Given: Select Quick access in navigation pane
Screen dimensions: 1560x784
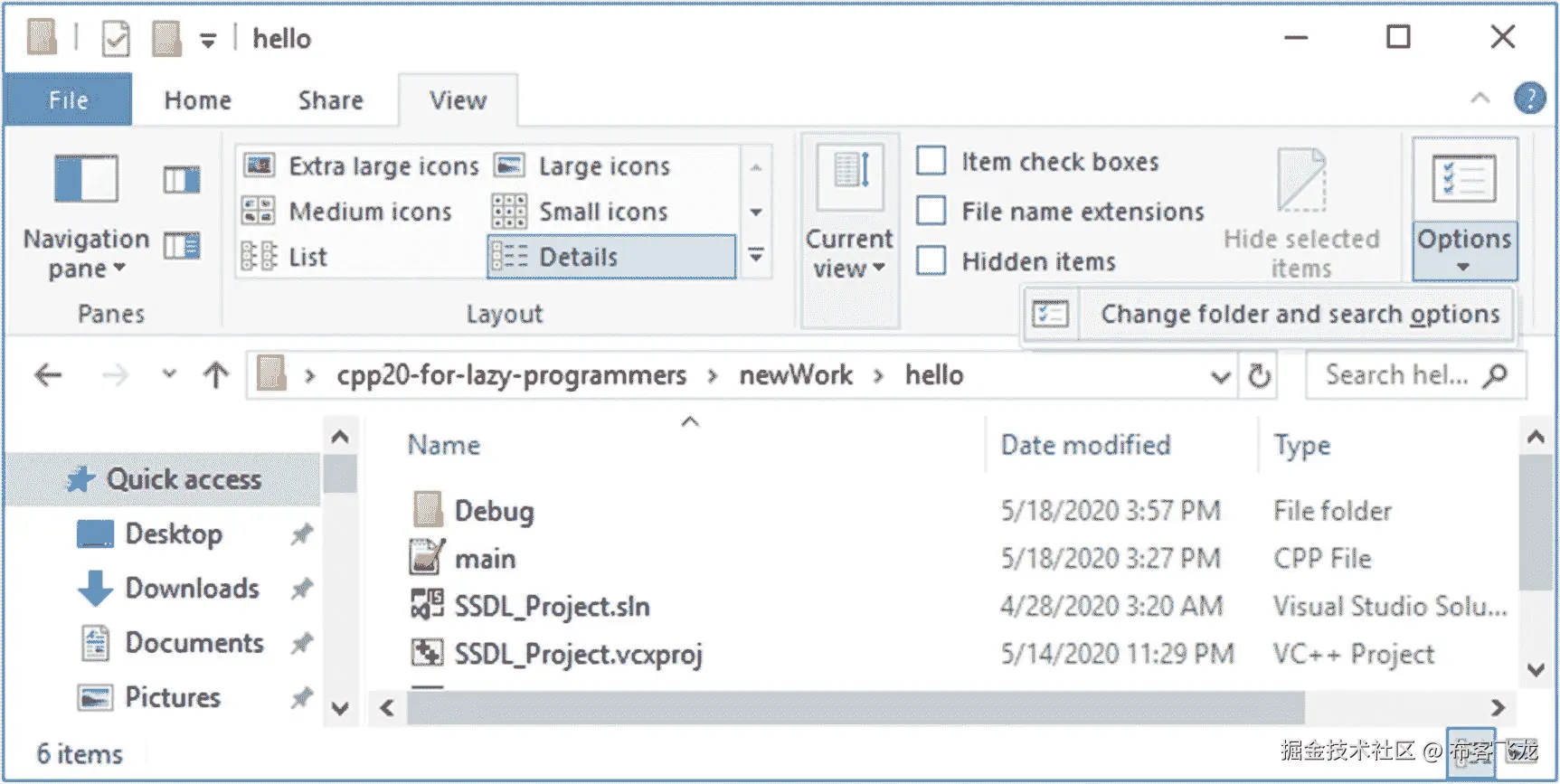Looking at the screenshot, I should pyautogui.click(x=164, y=479).
